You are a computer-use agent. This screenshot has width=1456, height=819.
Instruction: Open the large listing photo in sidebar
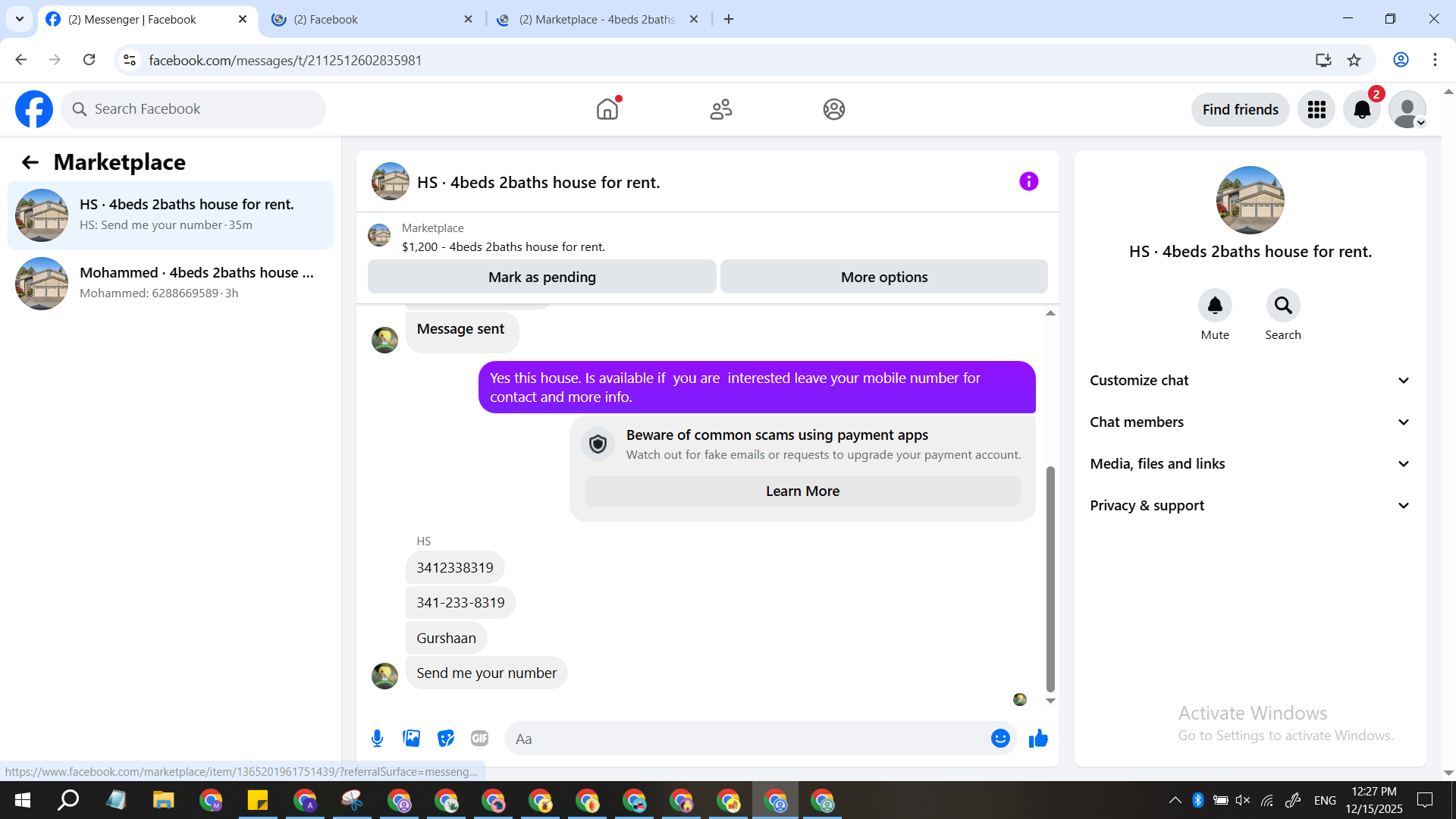pyautogui.click(x=1250, y=200)
